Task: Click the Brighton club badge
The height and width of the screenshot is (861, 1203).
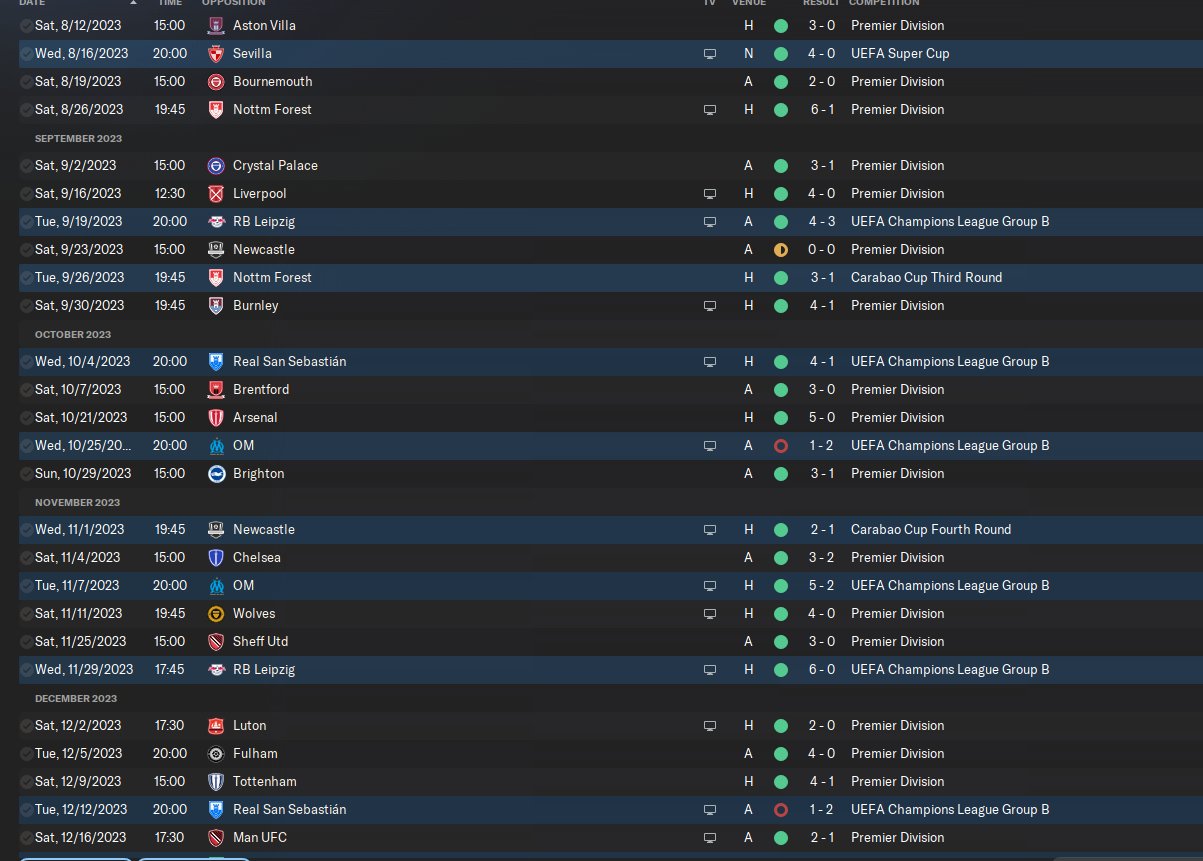Action: [216, 473]
